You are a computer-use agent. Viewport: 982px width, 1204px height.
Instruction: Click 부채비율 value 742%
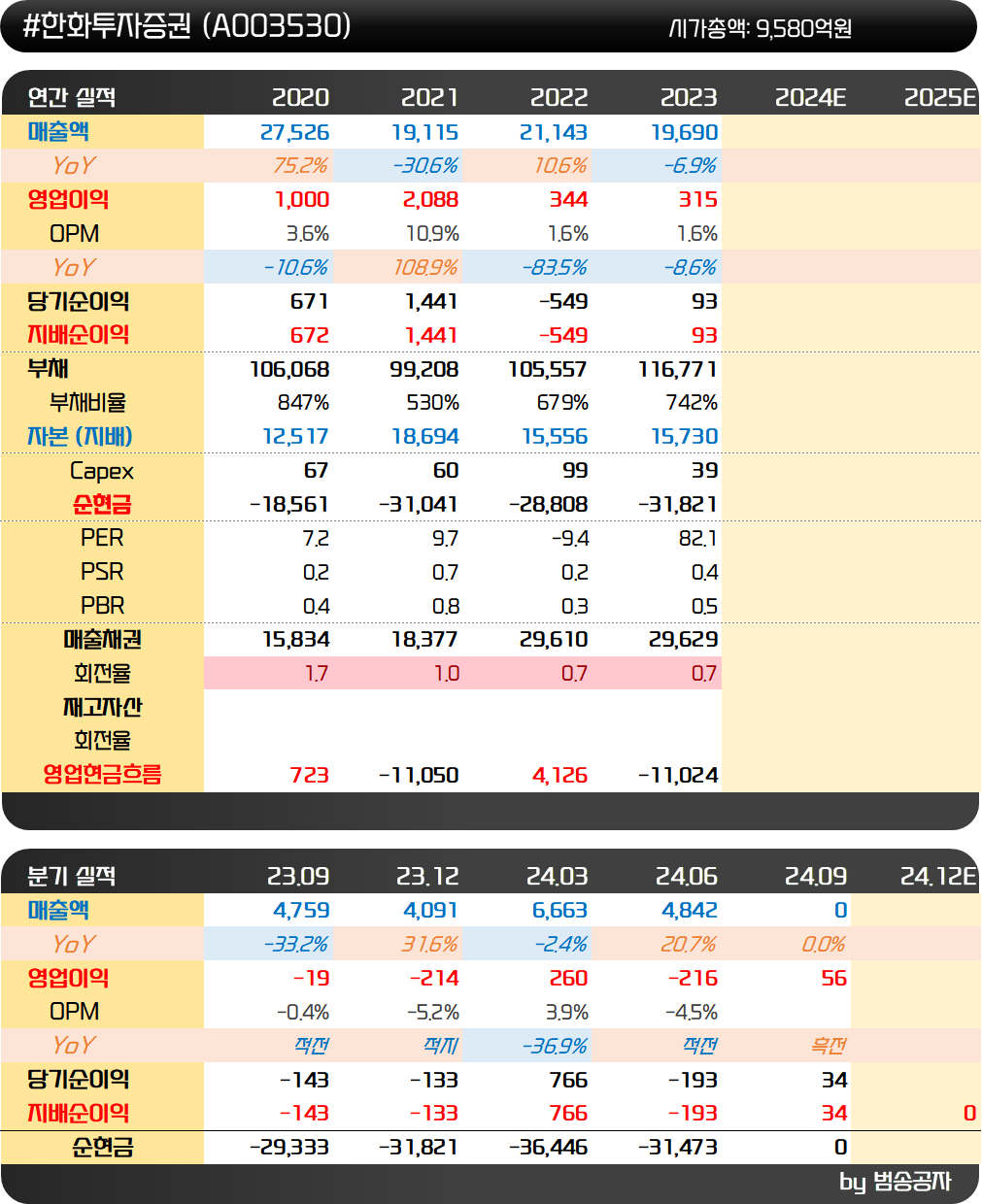click(x=692, y=402)
